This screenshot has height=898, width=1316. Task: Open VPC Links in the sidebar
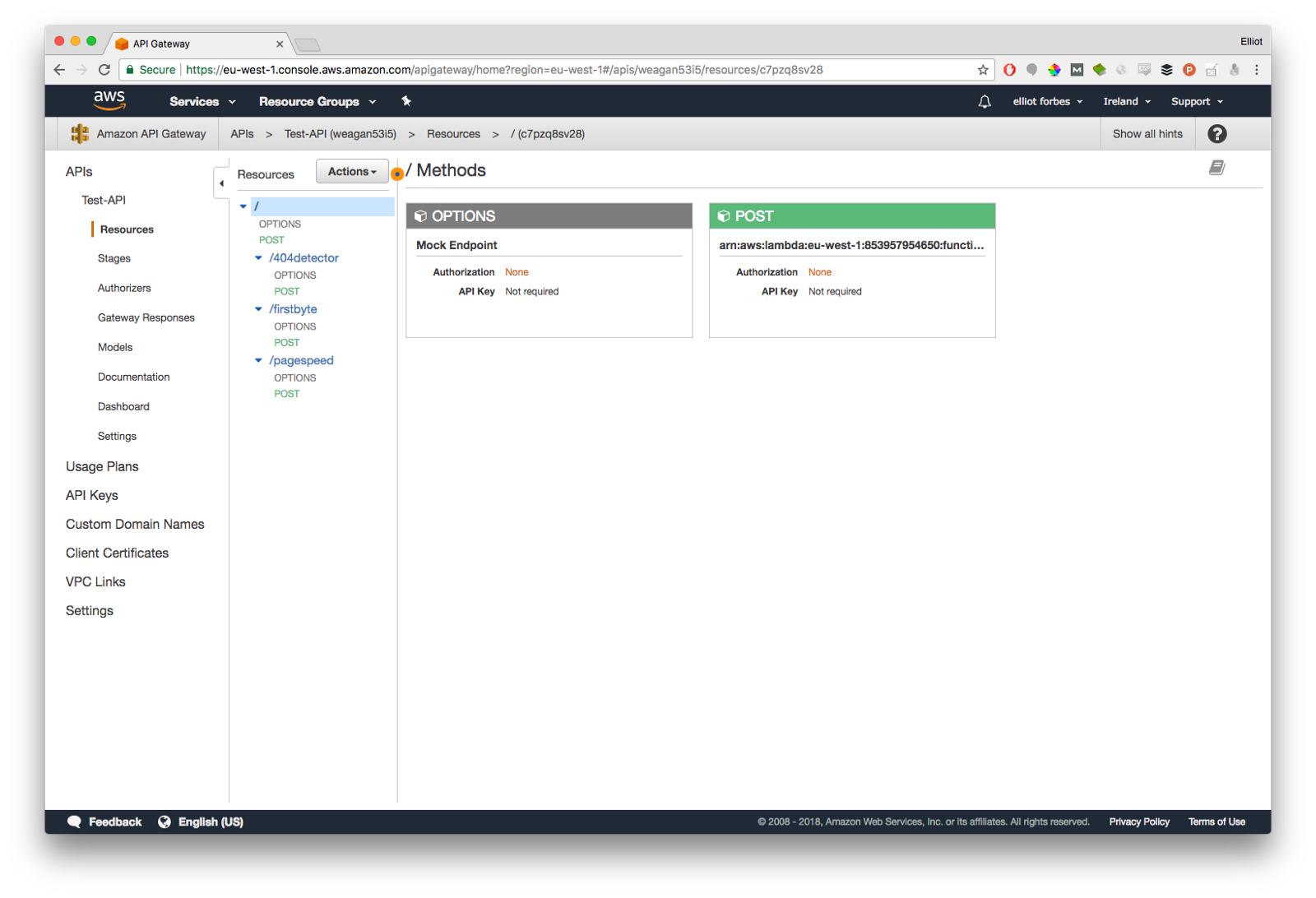(x=95, y=581)
